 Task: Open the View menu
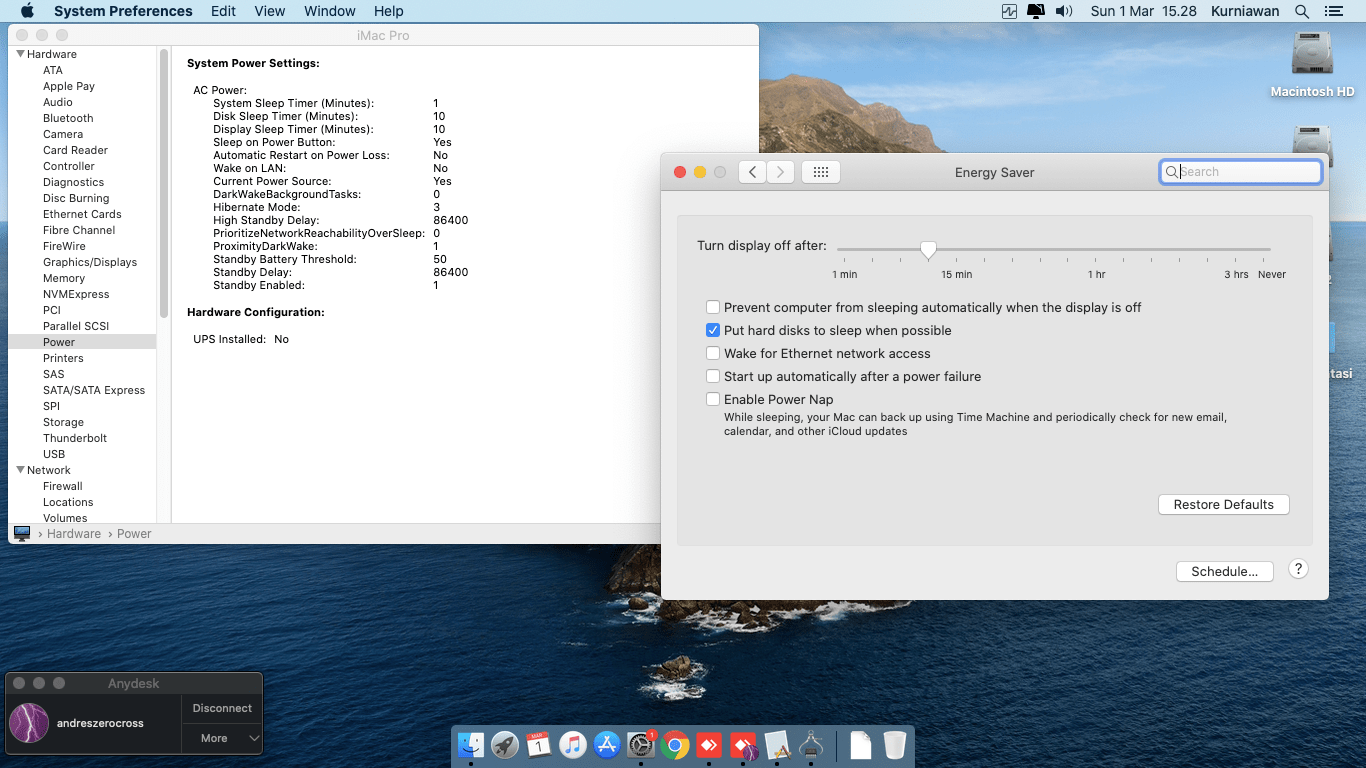(270, 11)
